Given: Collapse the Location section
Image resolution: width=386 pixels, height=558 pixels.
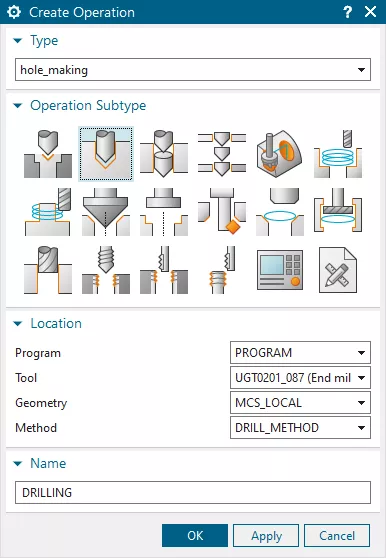Looking at the screenshot, I should 17,323.
